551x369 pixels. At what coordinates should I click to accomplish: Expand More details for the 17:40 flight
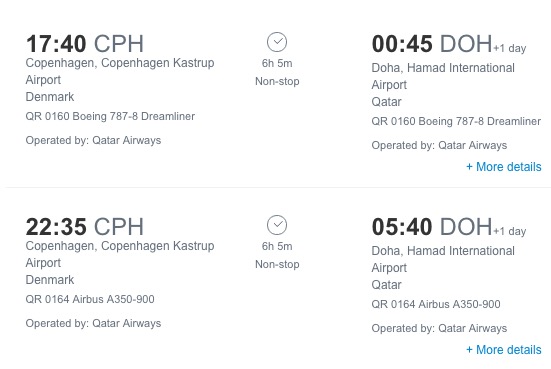504,167
